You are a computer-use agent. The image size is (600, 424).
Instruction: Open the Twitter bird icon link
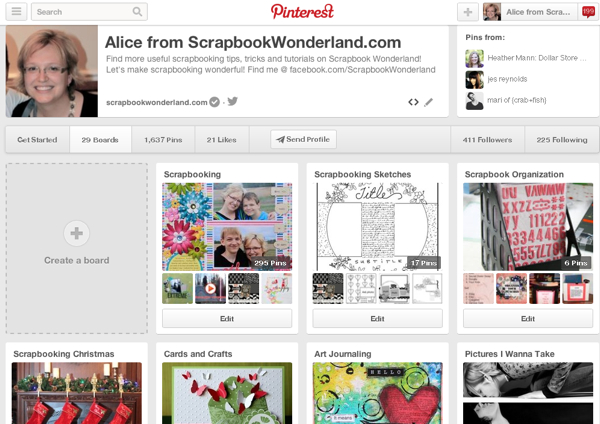233,101
